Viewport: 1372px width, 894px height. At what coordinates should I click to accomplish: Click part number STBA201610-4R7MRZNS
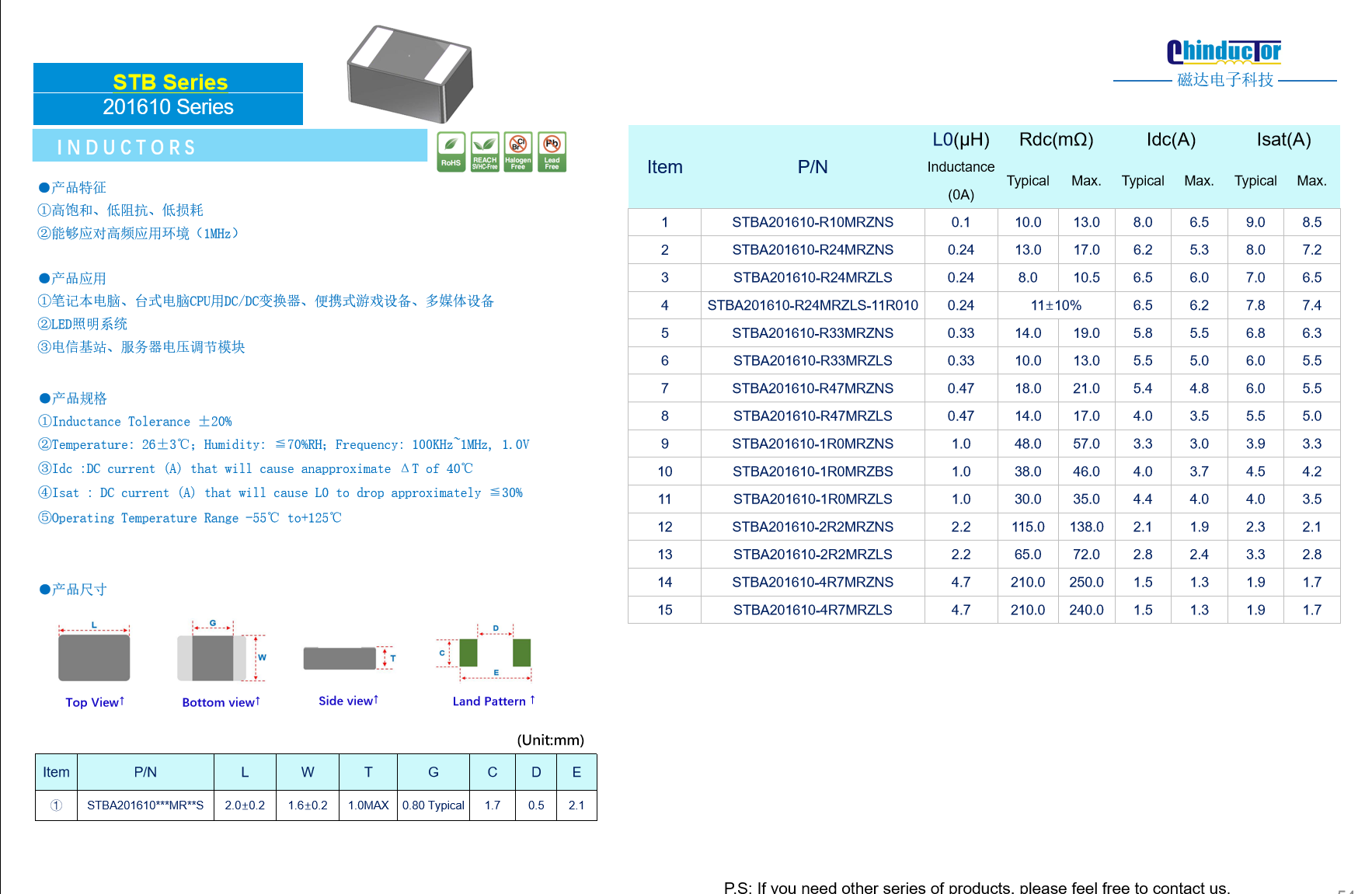pos(813,583)
